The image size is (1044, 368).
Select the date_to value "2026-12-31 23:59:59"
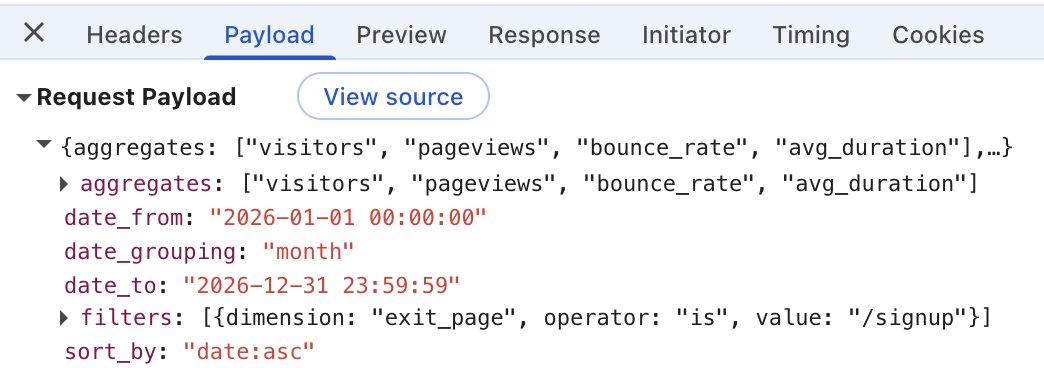pyautogui.click(x=322, y=285)
